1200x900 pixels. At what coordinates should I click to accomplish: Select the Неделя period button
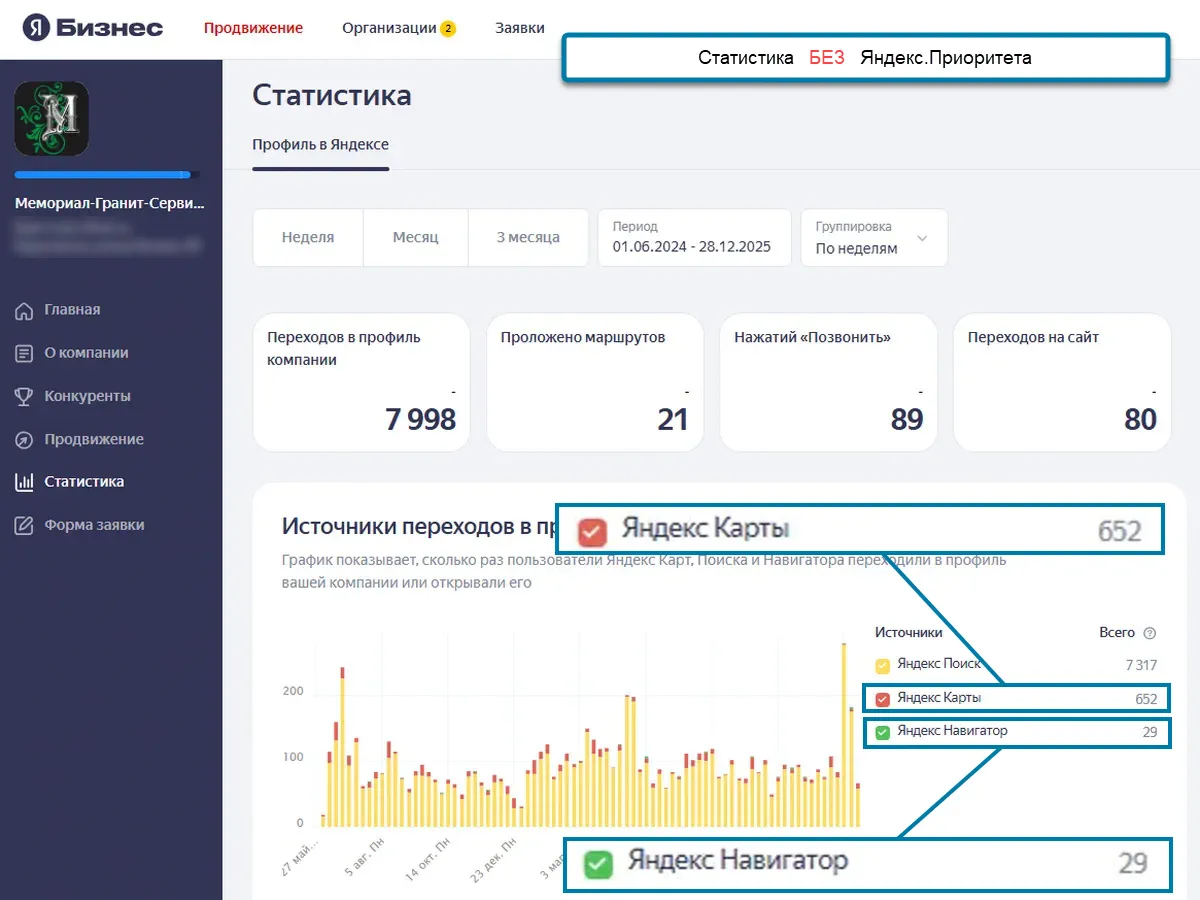coord(308,238)
